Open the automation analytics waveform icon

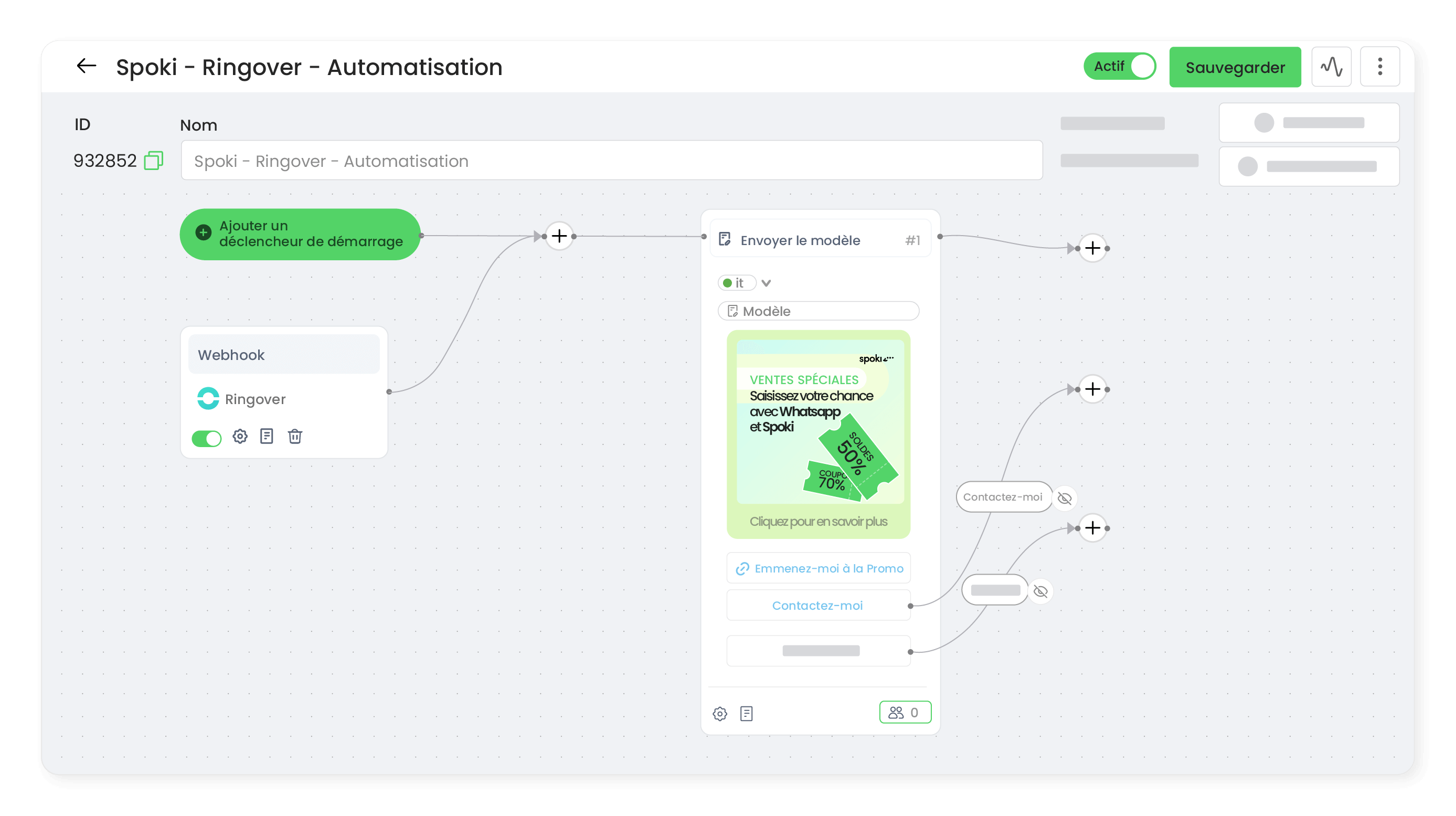(1332, 66)
